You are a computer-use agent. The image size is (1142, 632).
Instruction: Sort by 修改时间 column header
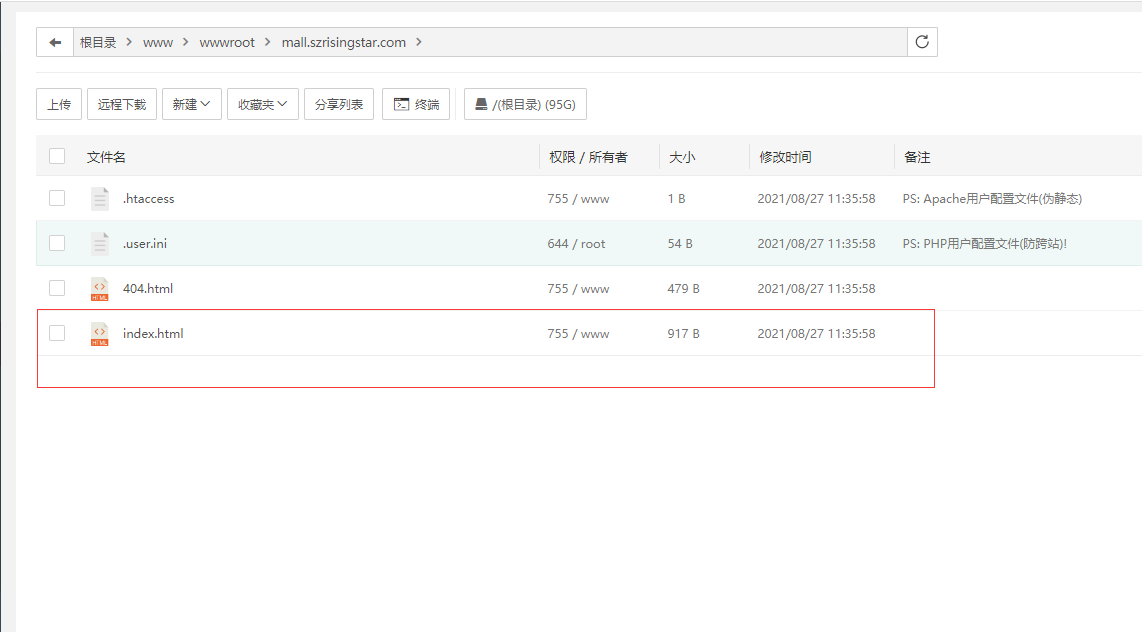785,157
